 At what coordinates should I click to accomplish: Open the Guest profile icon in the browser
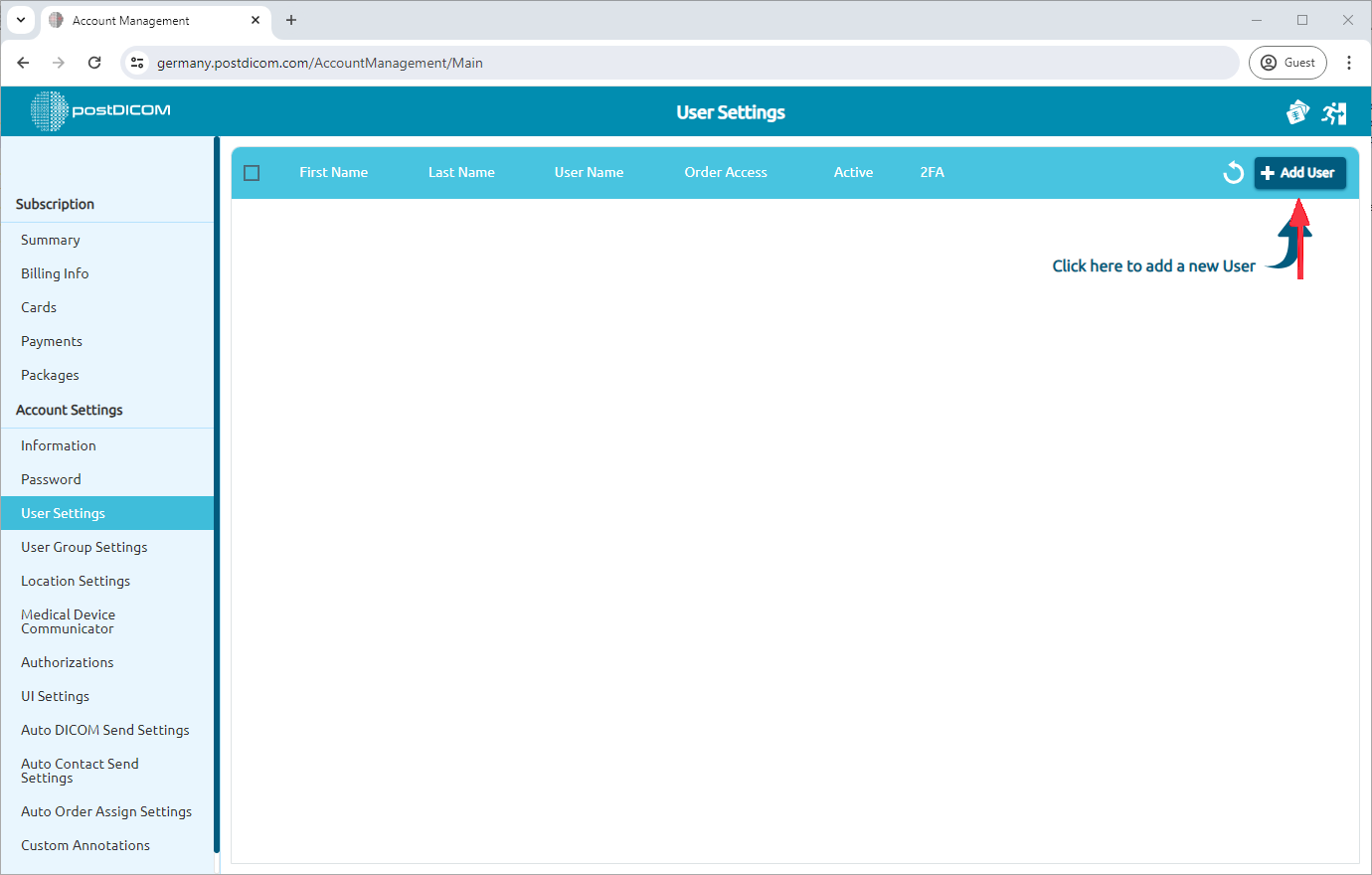click(1287, 62)
